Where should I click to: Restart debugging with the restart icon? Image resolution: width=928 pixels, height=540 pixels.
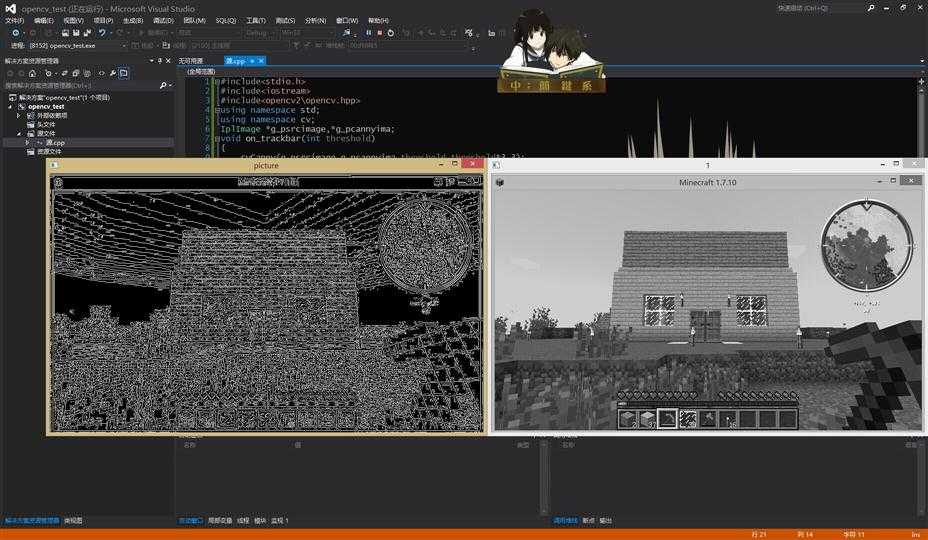click(391, 33)
